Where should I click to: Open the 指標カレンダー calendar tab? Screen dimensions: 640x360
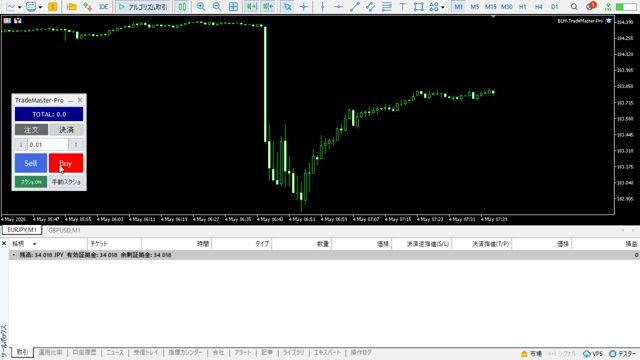185,352
